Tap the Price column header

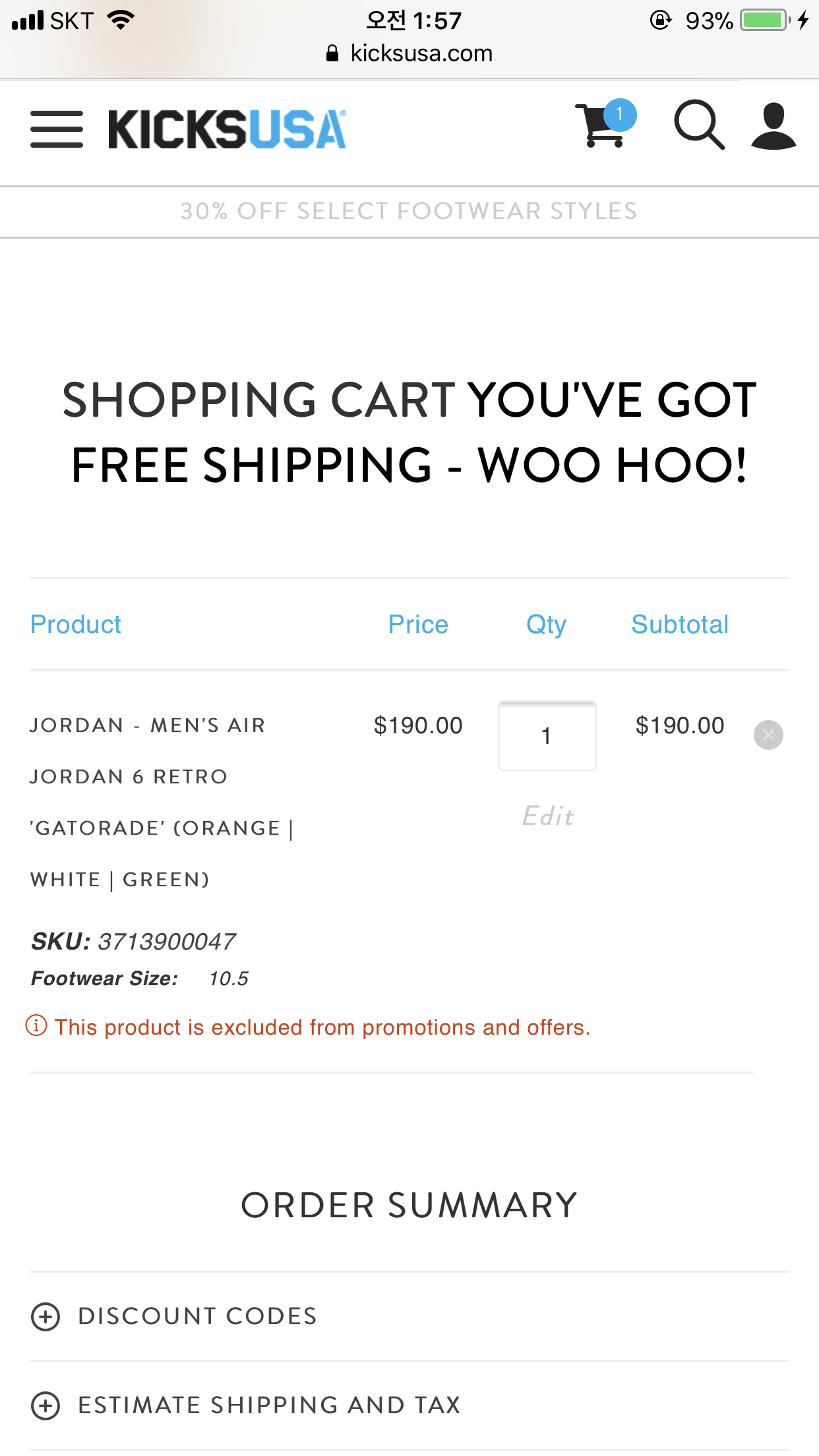pos(418,624)
